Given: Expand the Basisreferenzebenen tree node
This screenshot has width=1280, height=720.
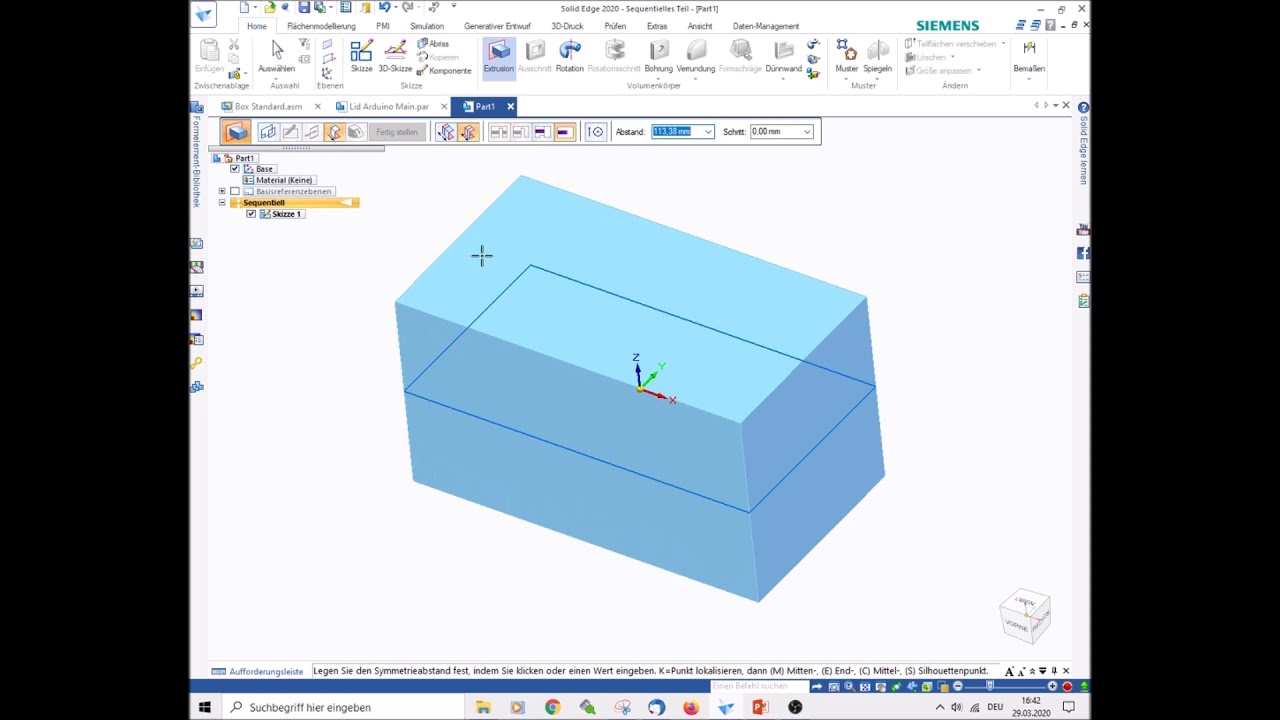Looking at the screenshot, I should pos(222,191).
